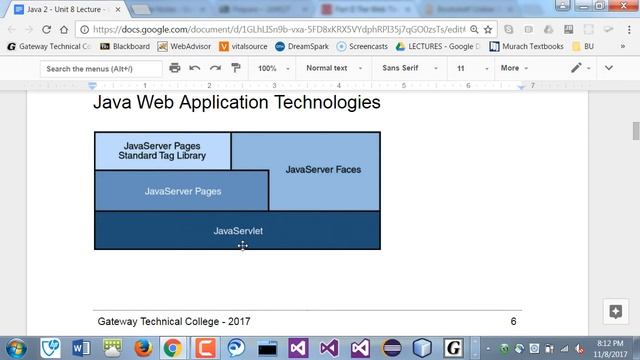
Task: Open the LECTURES - Google Drive bookmark
Action: tap(438, 47)
